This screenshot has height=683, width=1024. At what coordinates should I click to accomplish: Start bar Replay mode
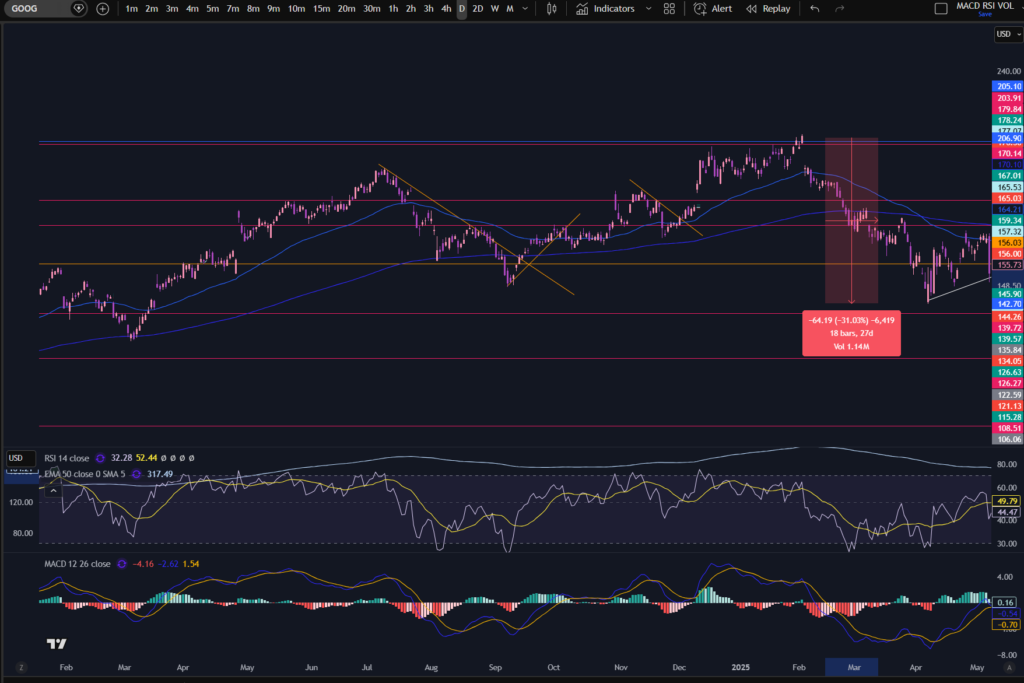point(768,8)
